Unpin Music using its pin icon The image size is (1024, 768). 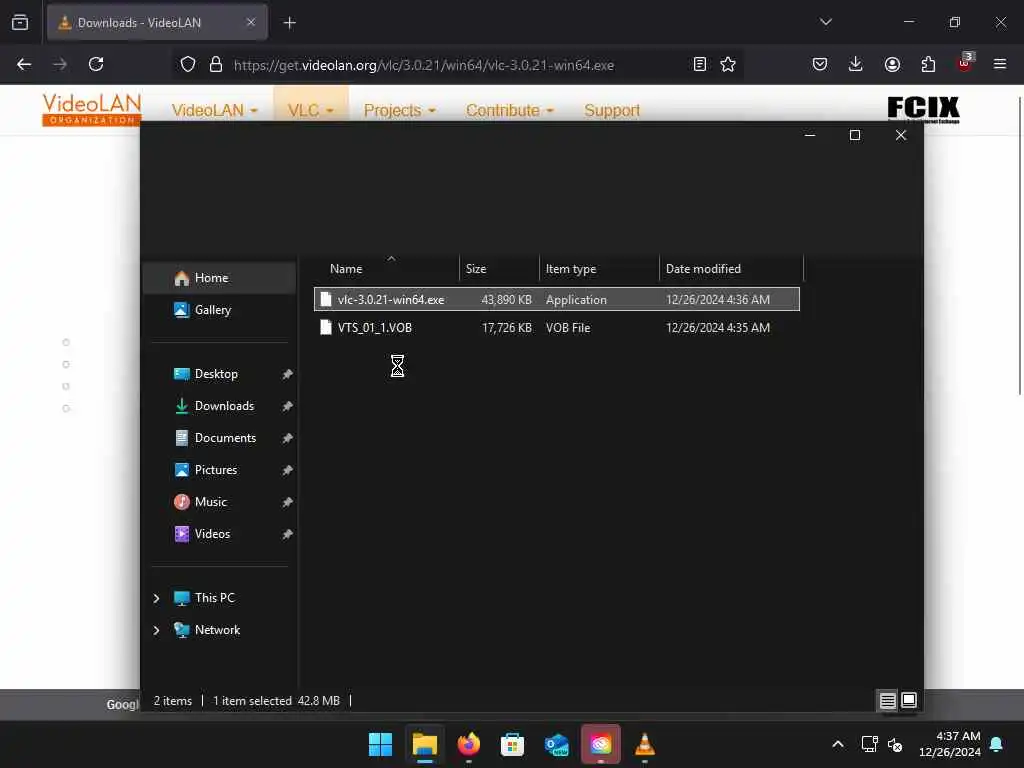click(x=287, y=502)
